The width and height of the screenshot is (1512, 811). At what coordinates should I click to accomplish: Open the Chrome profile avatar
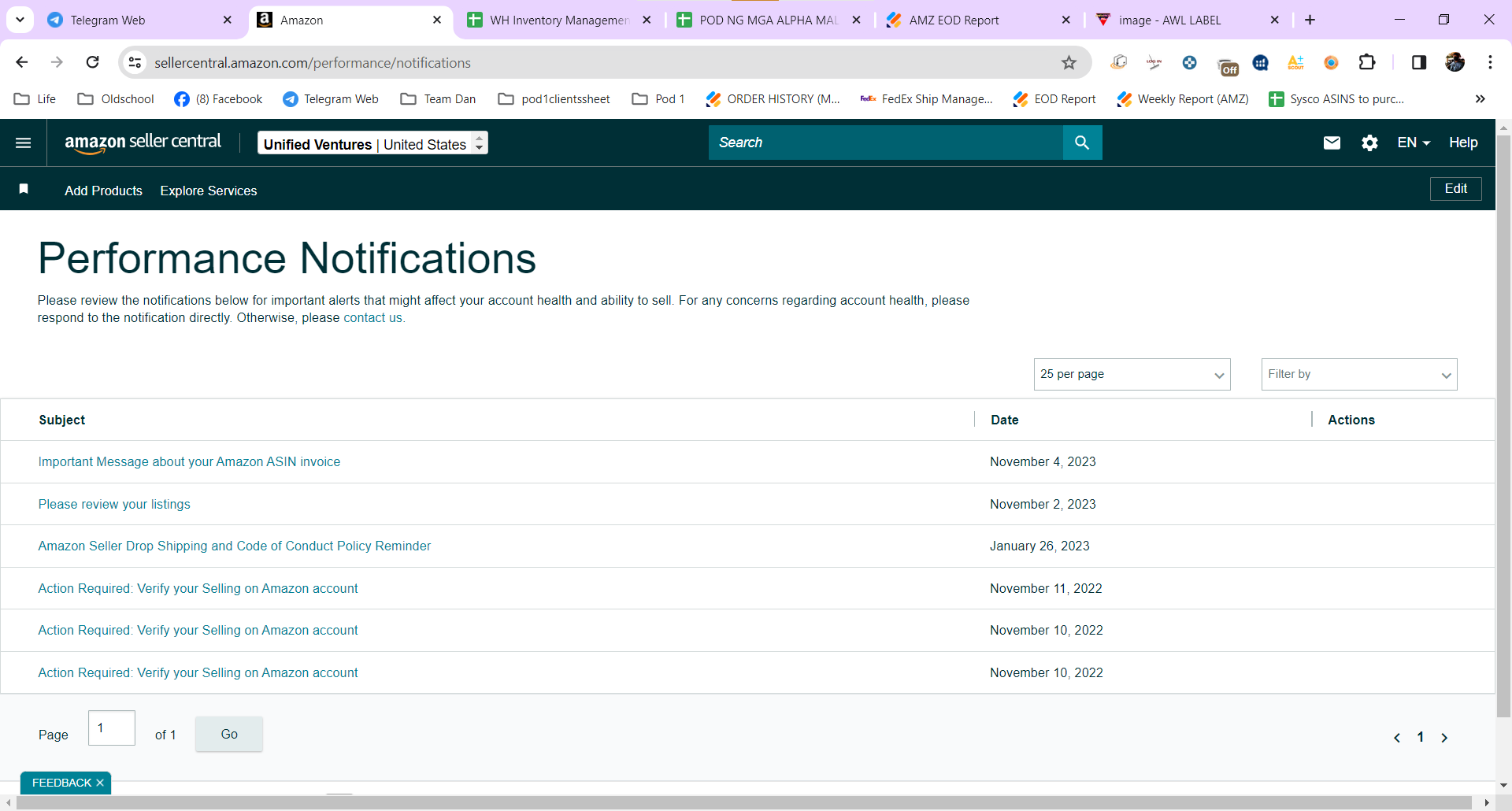tap(1455, 62)
